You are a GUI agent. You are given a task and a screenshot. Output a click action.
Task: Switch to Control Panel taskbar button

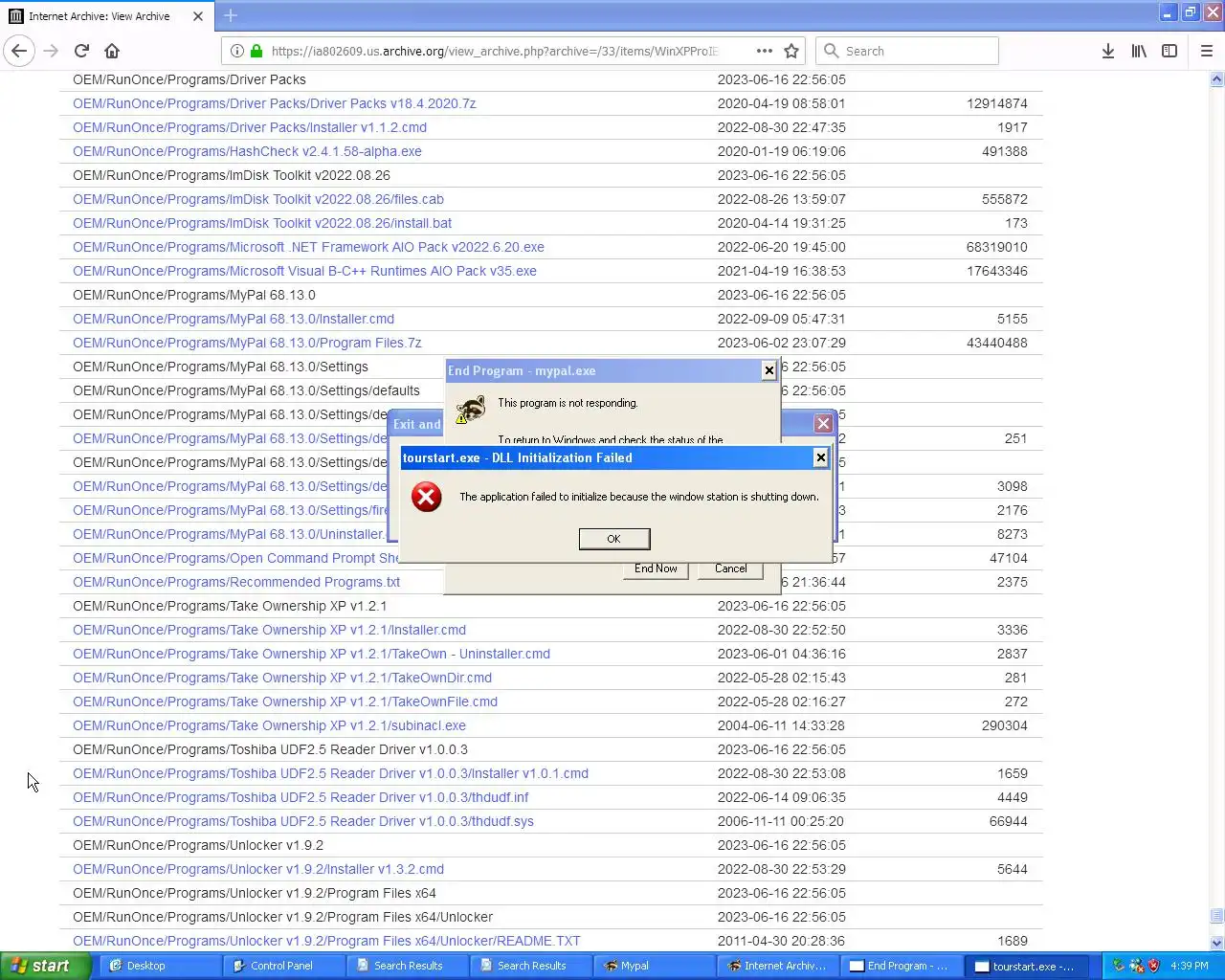(x=284, y=966)
